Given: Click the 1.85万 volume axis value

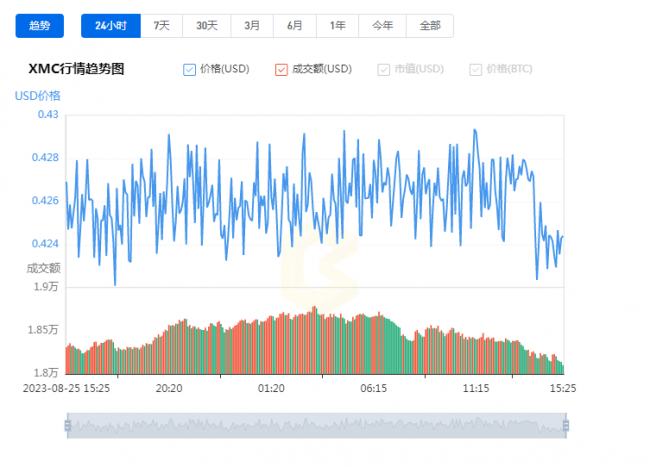Looking at the screenshot, I should (x=43, y=330).
